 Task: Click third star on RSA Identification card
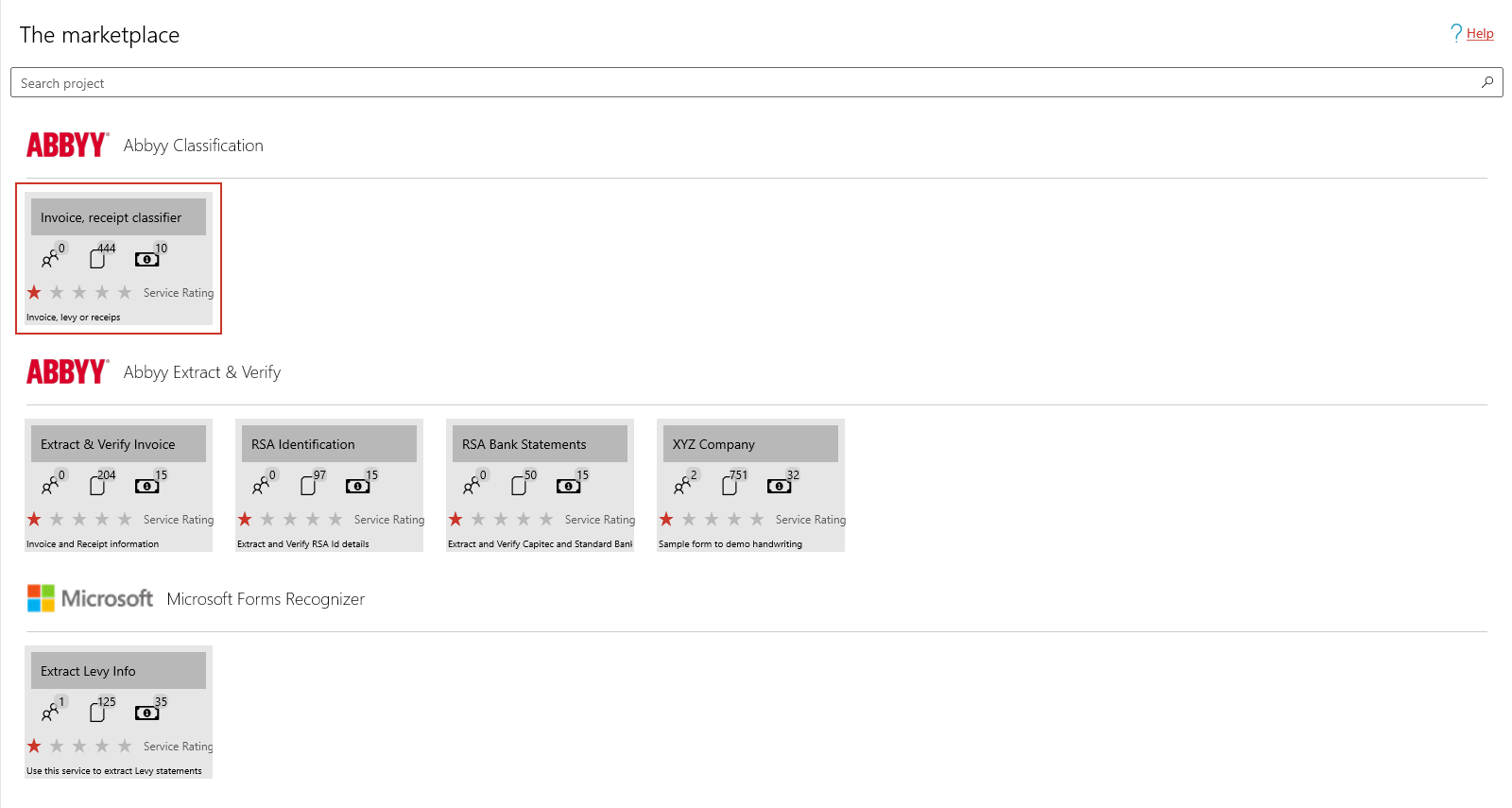pyautogui.click(x=290, y=519)
